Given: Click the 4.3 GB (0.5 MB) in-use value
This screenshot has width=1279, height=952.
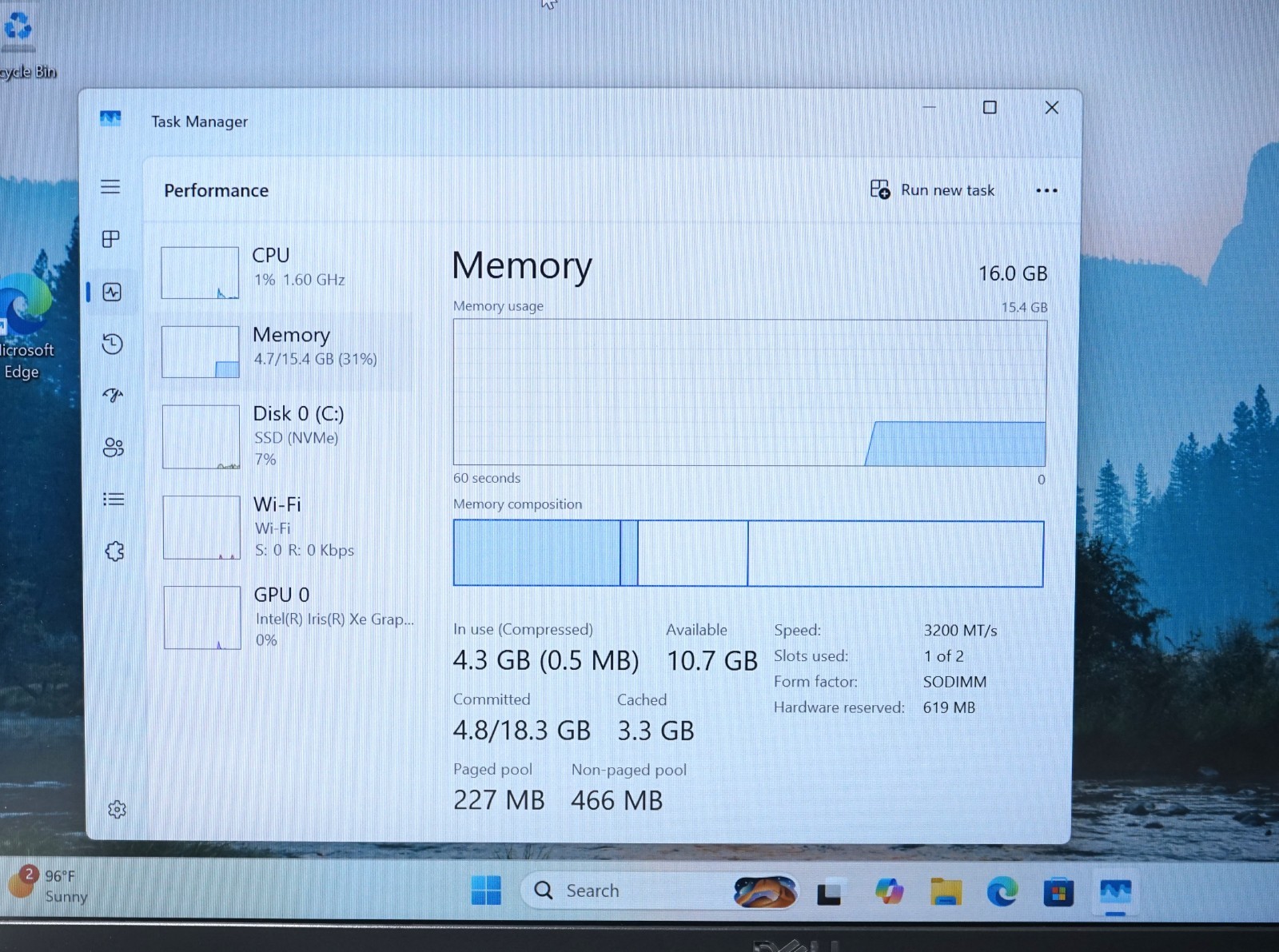Looking at the screenshot, I should (546, 660).
